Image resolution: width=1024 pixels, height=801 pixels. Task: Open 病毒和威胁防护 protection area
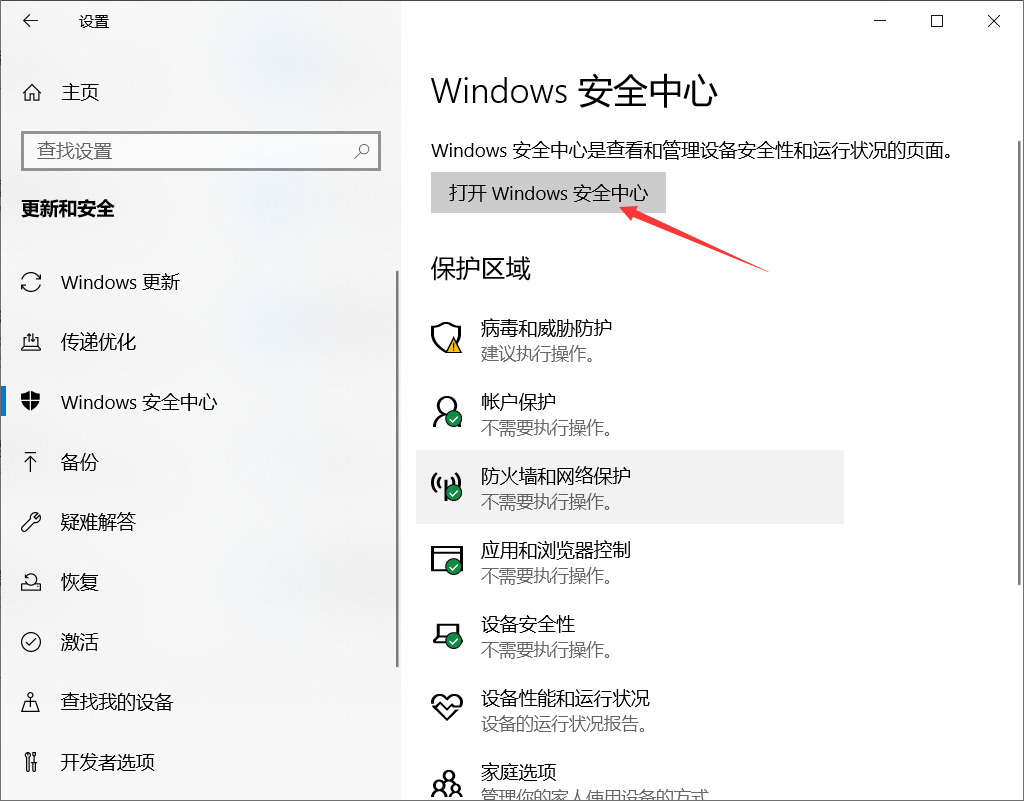tap(630, 339)
